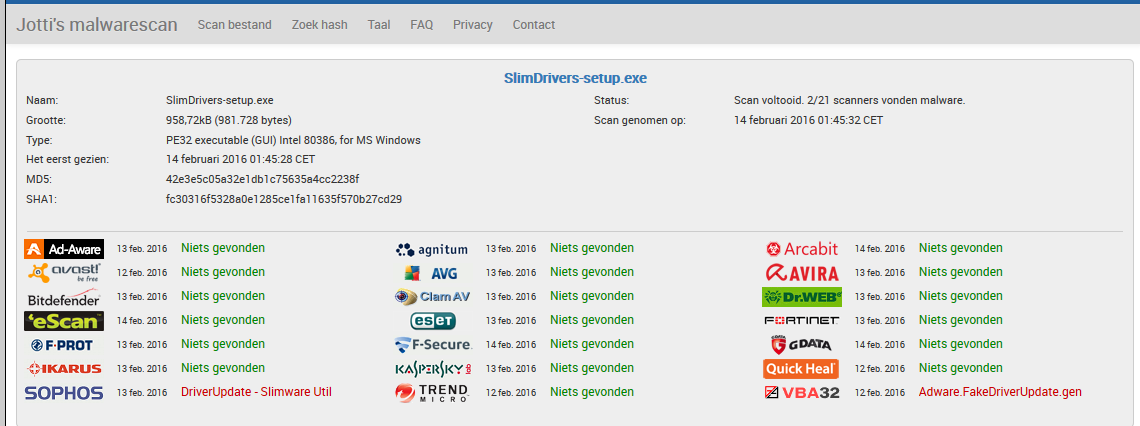The height and width of the screenshot is (426, 1140).
Task: Click the Arcabit scanner logo
Action: click(x=802, y=249)
